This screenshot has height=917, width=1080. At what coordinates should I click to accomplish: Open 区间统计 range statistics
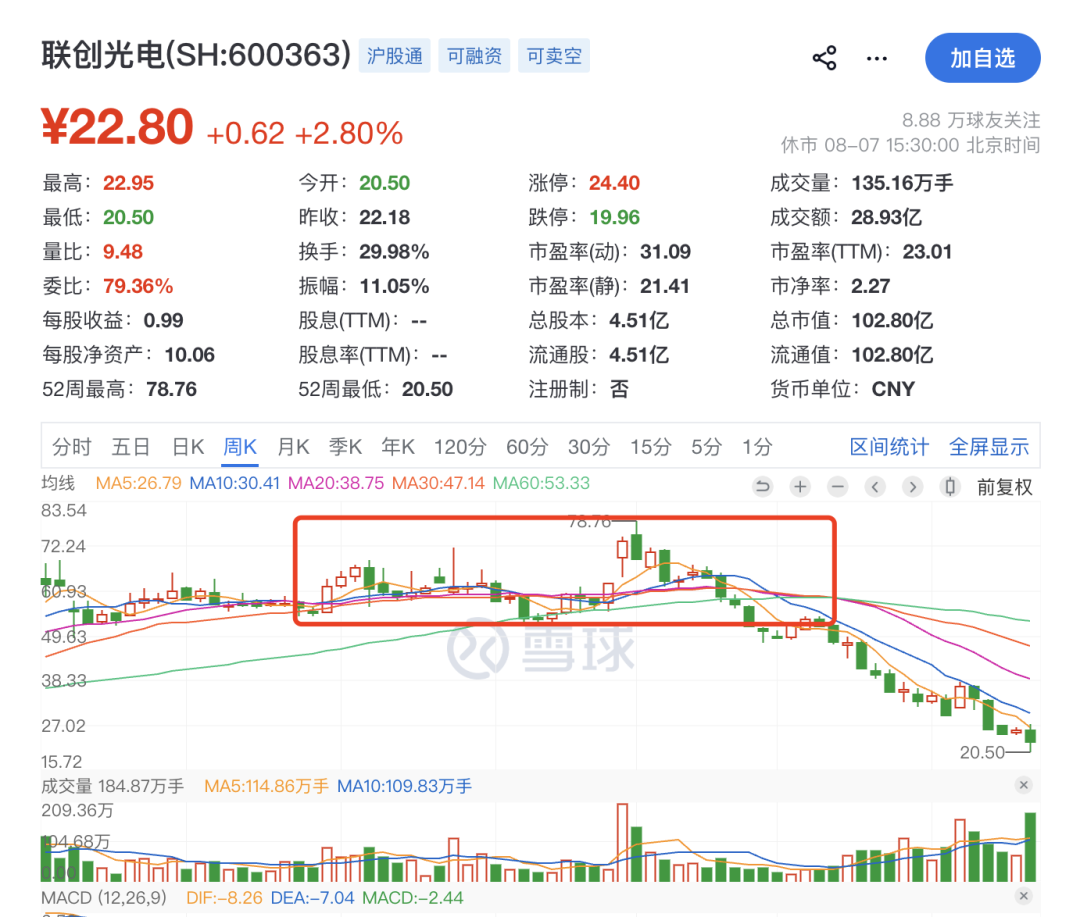pos(889,447)
